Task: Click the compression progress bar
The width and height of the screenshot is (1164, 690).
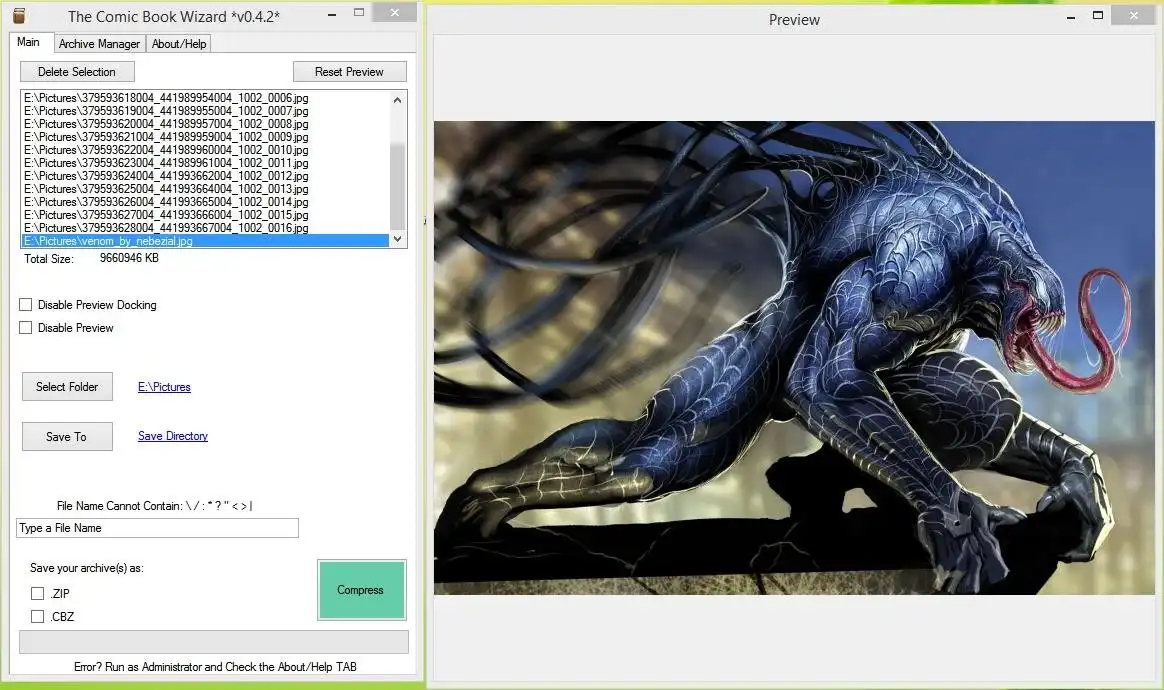Action: 214,642
